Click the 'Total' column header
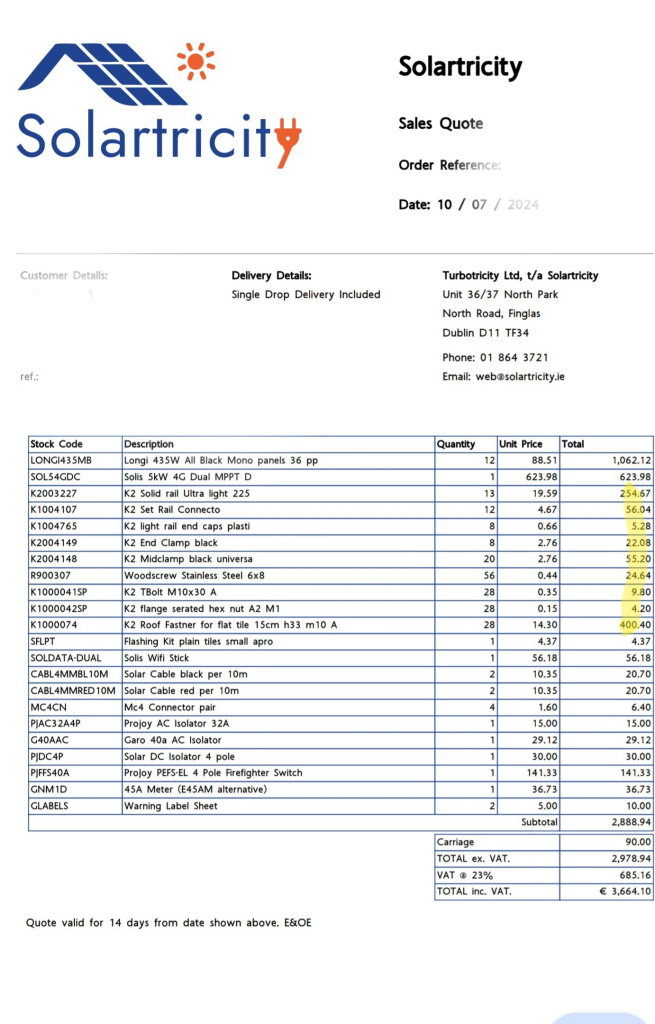 click(x=573, y=444)
